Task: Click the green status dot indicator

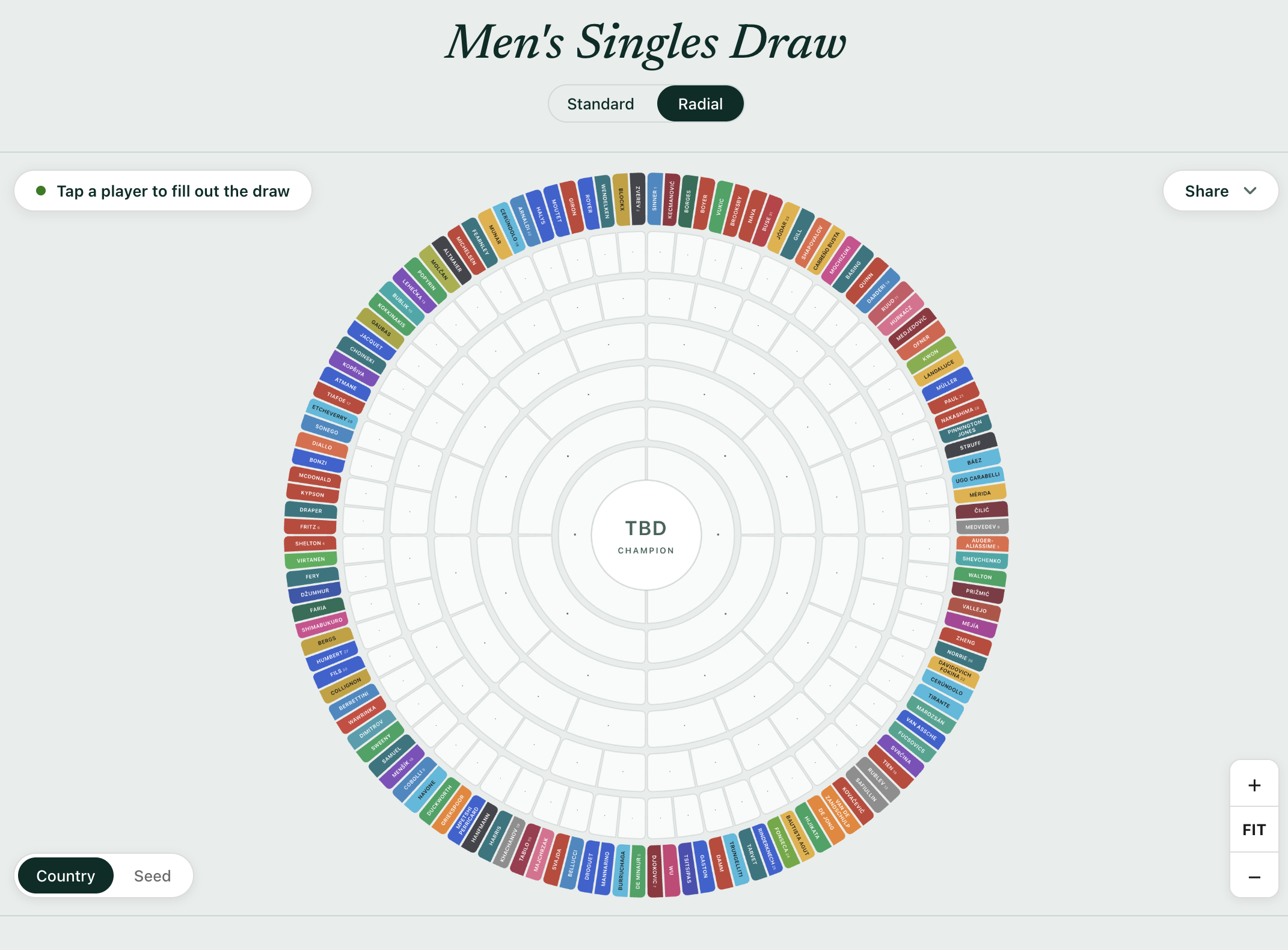Action: [41, 191]
